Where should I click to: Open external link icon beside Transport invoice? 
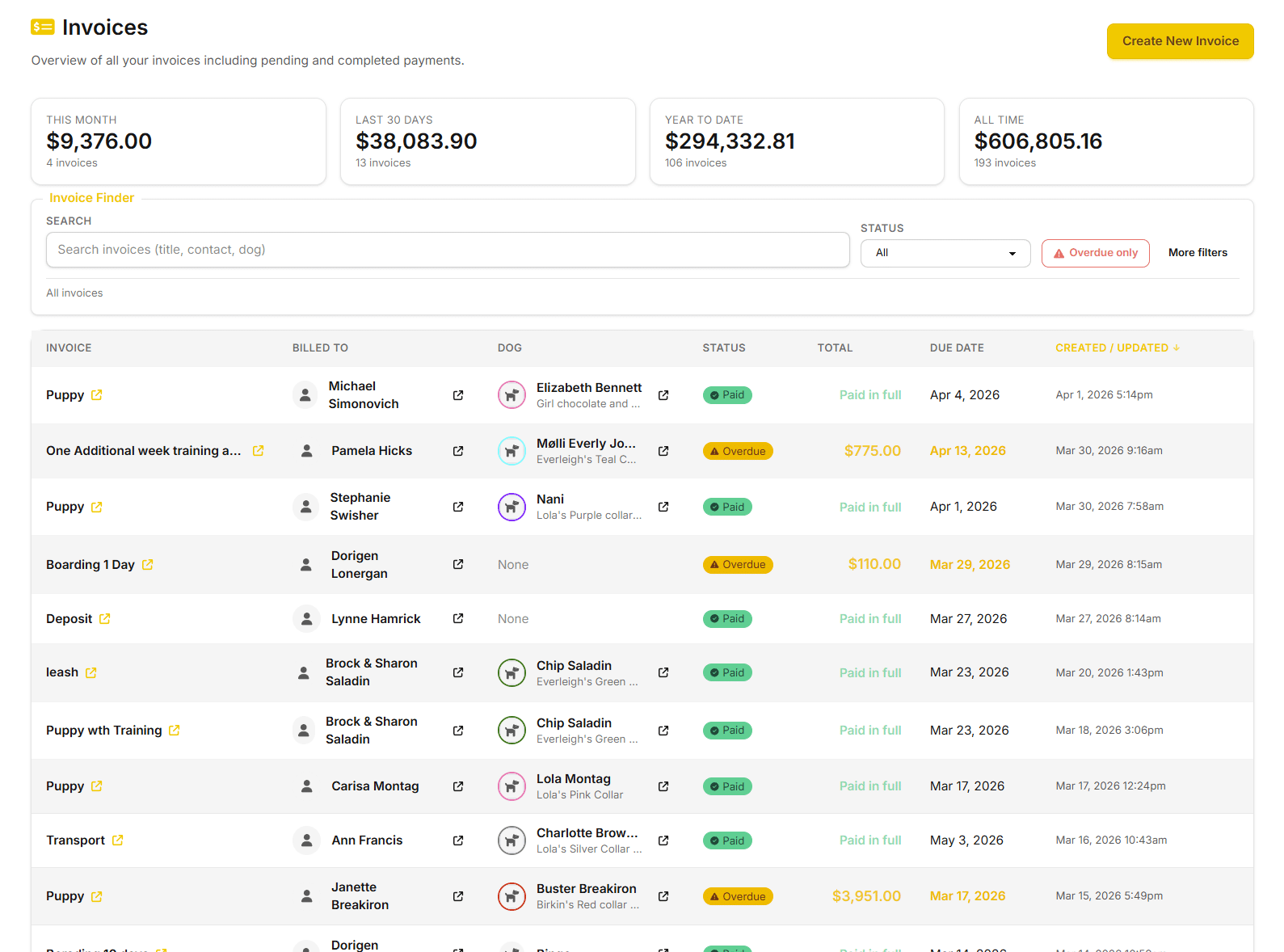point(118,840)
